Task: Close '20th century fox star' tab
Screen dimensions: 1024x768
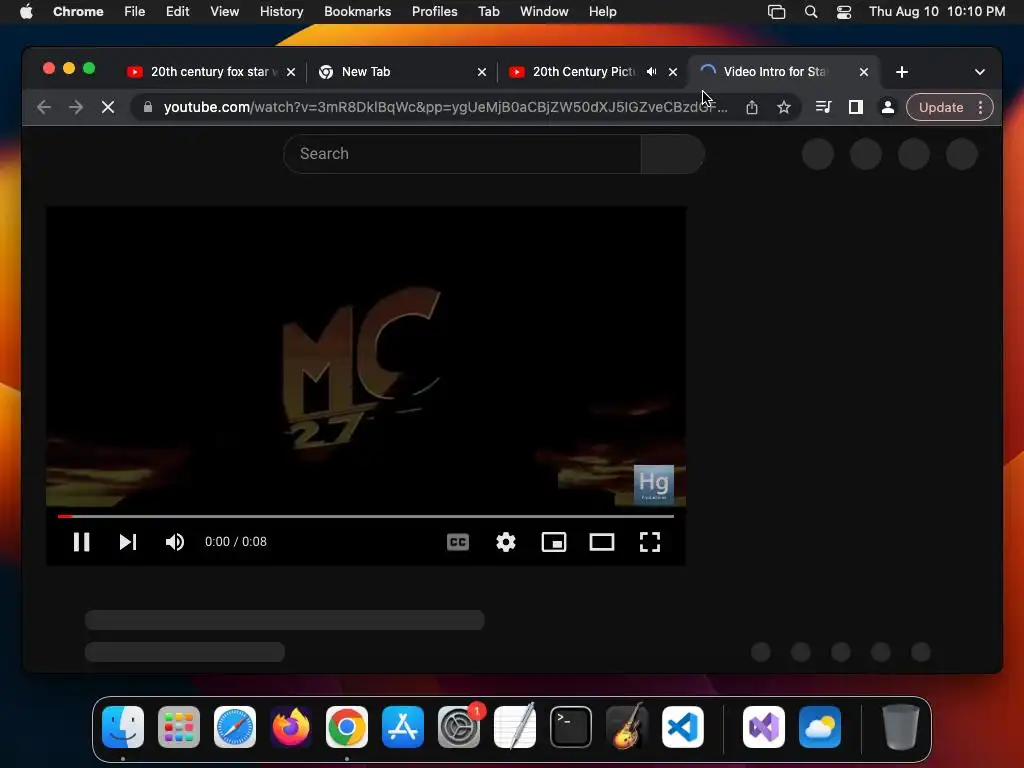Action: point(291,72)
